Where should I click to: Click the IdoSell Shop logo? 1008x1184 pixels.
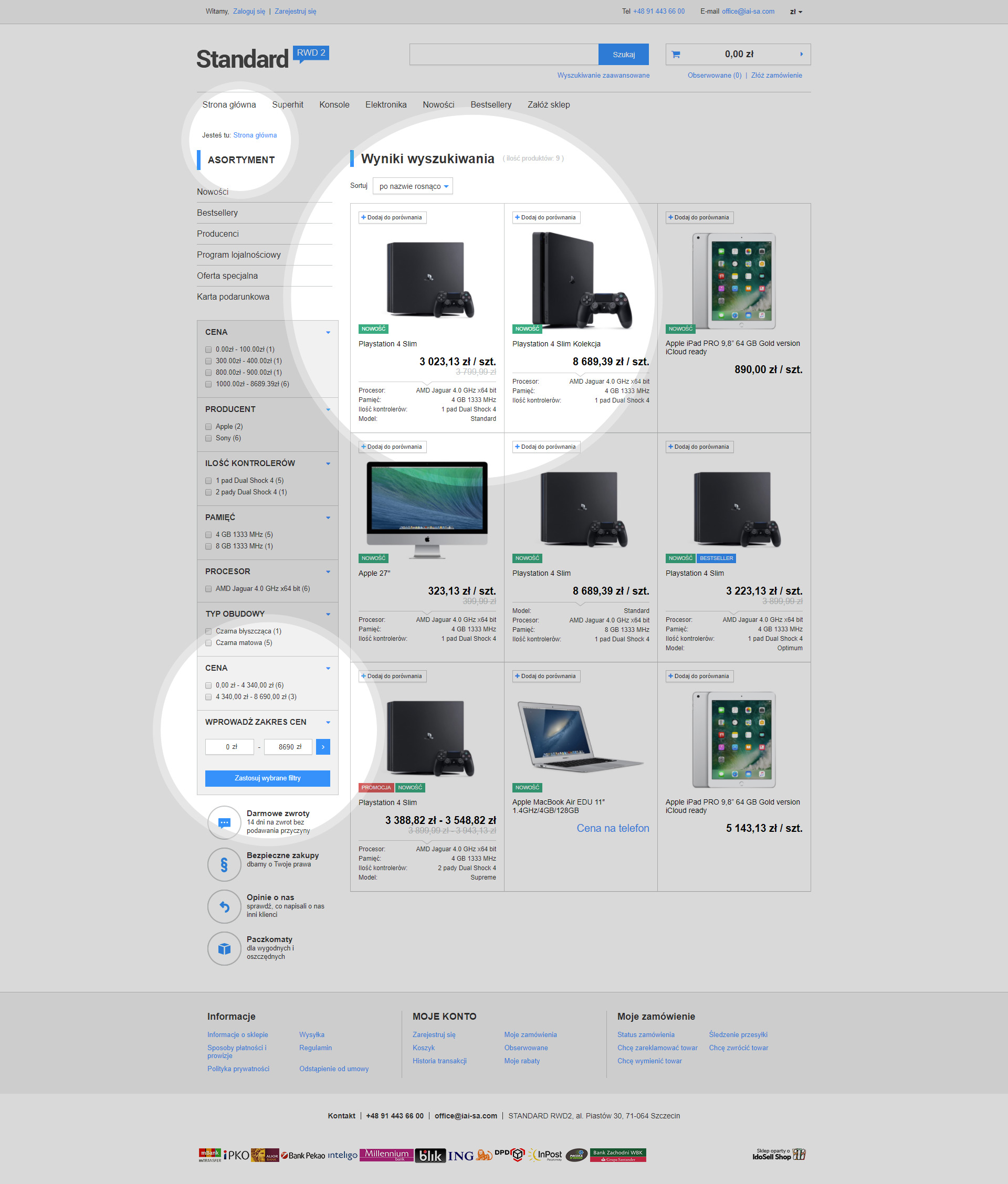(x=779, y=1154)
